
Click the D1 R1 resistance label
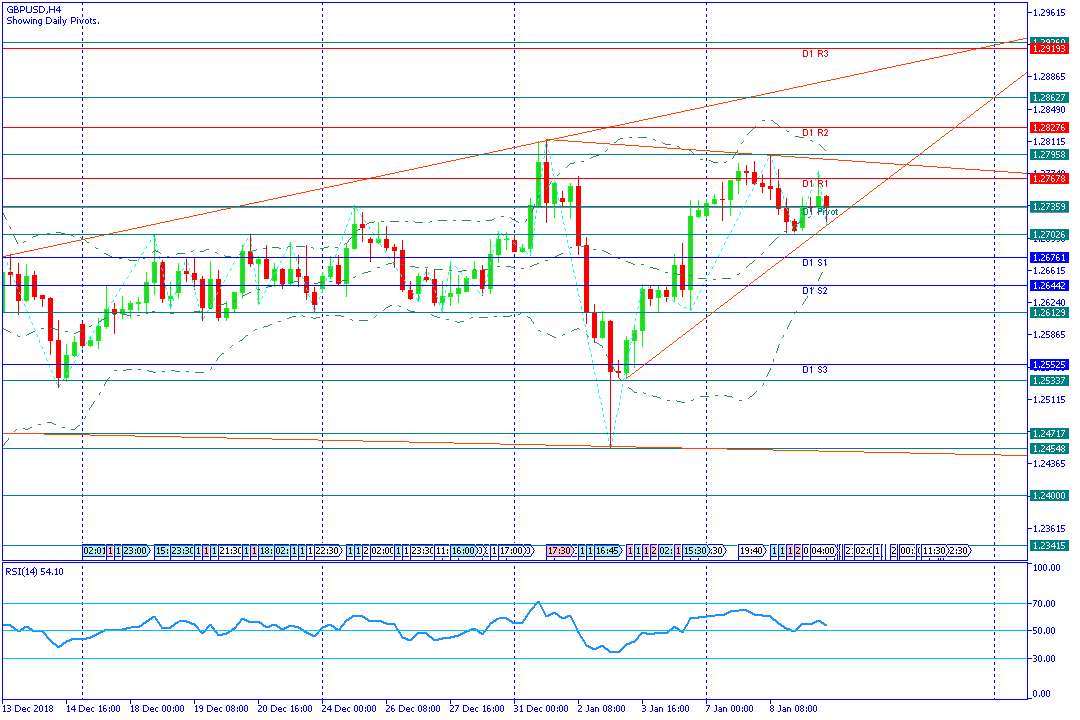point(815,184)
